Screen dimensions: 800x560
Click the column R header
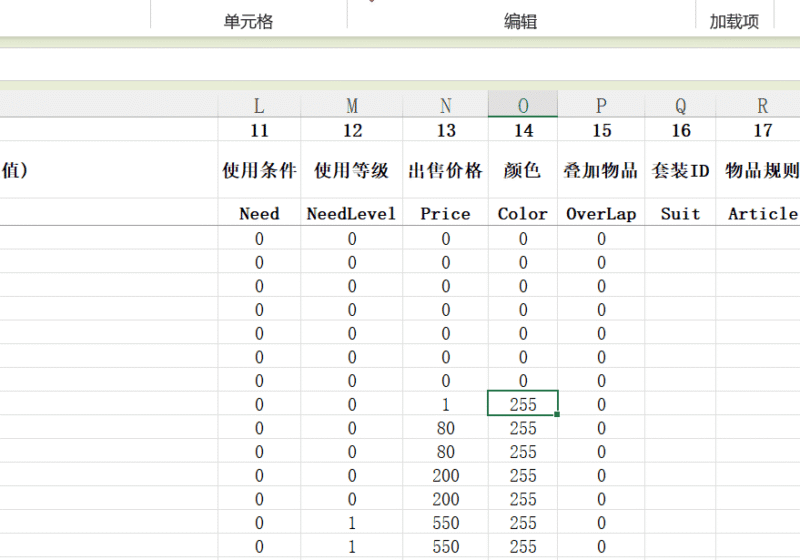click(x=762, y=105)
